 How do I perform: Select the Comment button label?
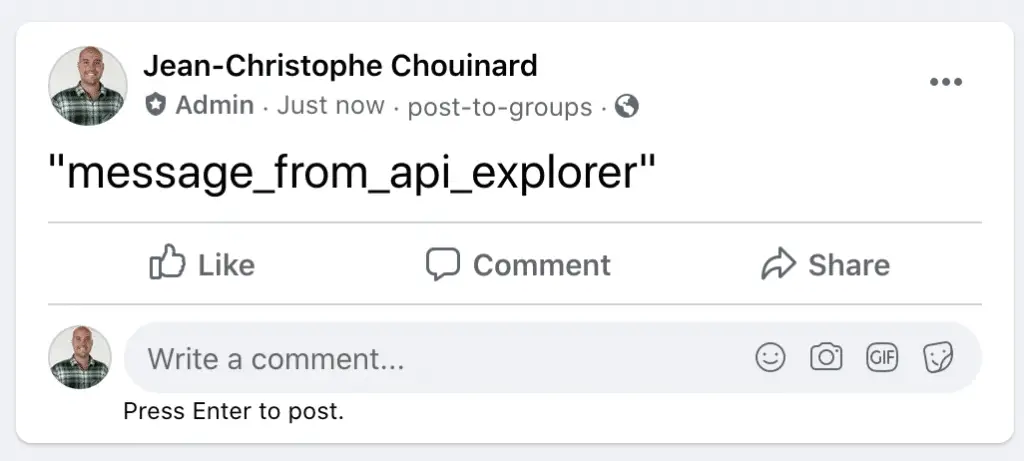[541, 265]
